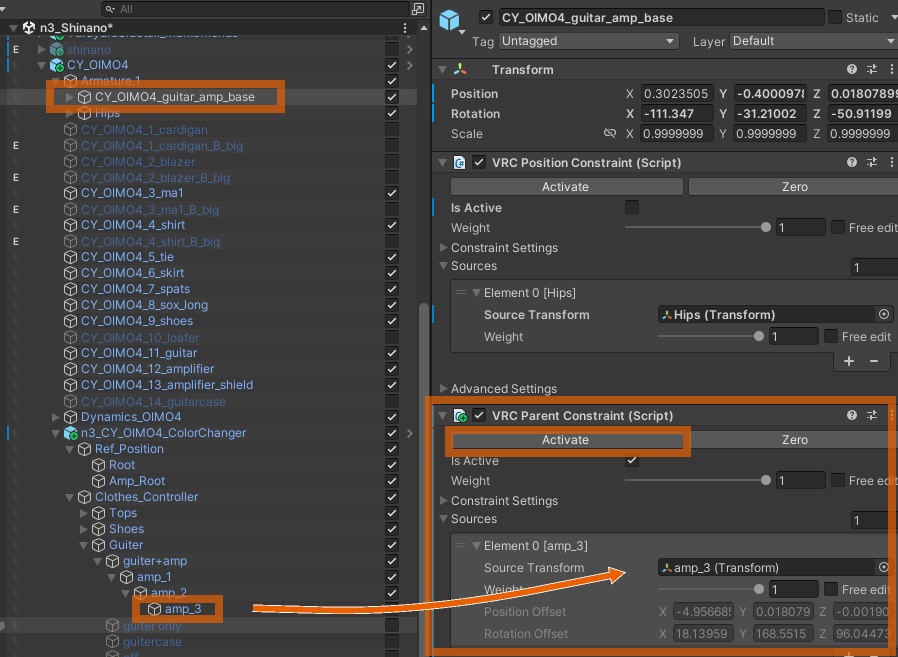Click the object name field CY_OIMO4_guitar_amp_base
This screenshot has height=657, width=898.
(661, 18)
